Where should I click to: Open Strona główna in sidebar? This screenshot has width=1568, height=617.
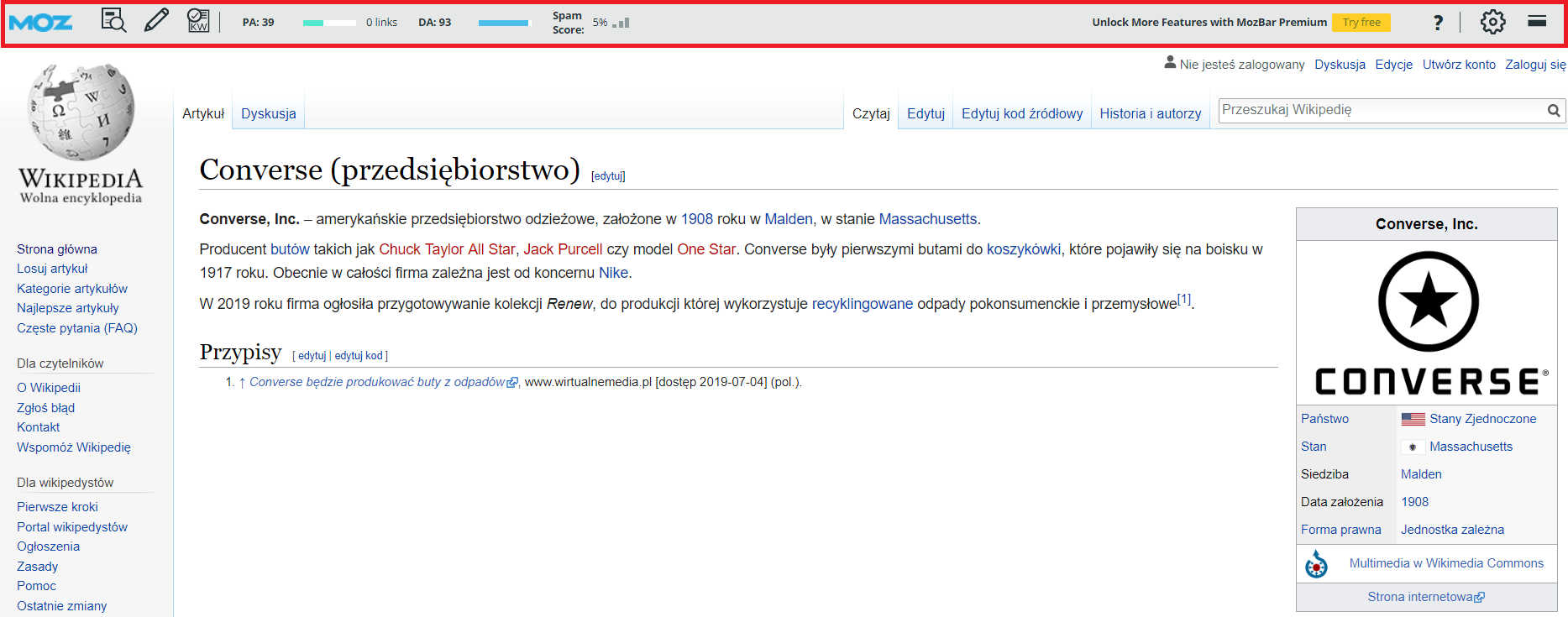coord(57,249)
